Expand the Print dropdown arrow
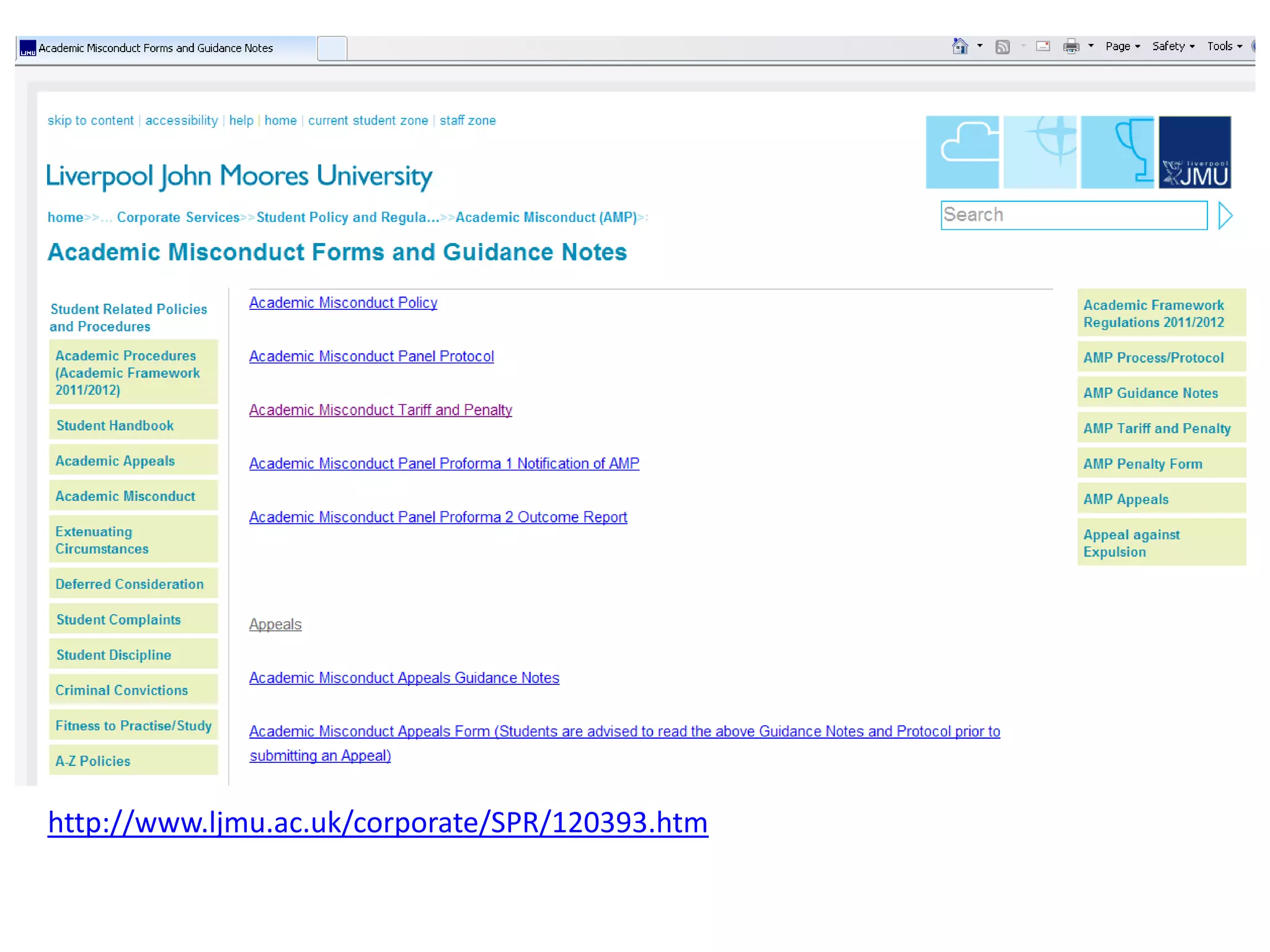Image resolution: width=1270 pixels, height=952 pixels. (1091, 46)
